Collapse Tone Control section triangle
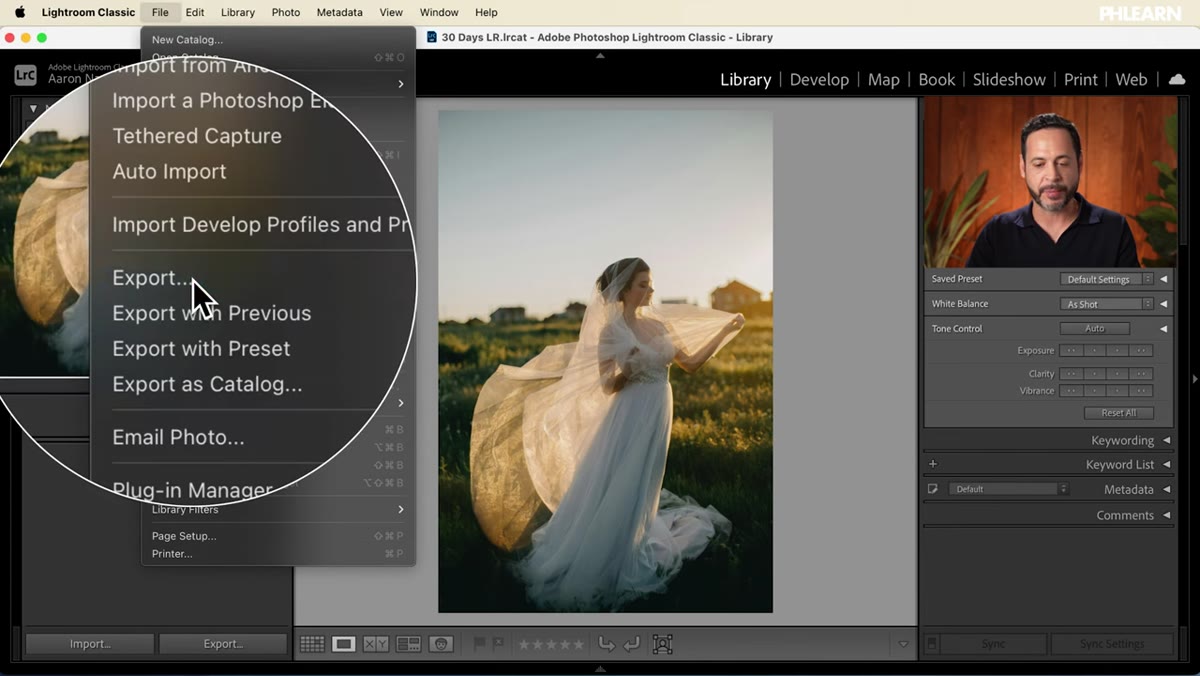This screenshot has height=676, width=1200. point(1163,328)
